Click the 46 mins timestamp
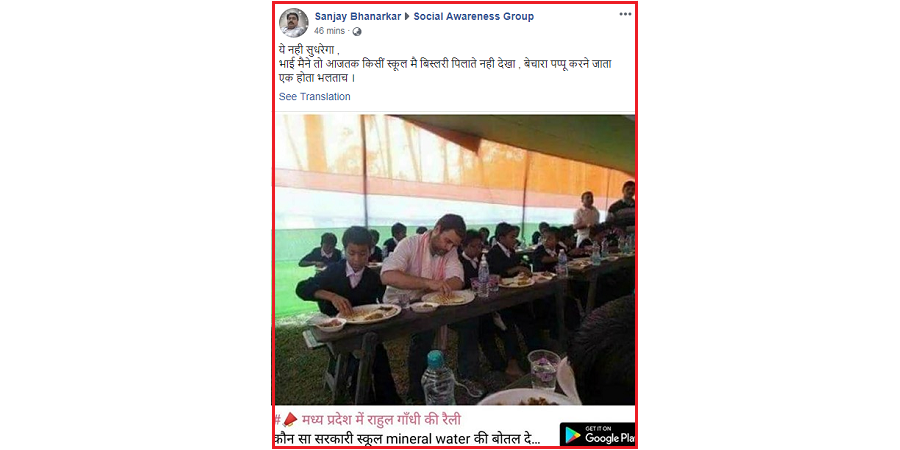The width and height of the screenshot is (900, 450). [329, 32]
